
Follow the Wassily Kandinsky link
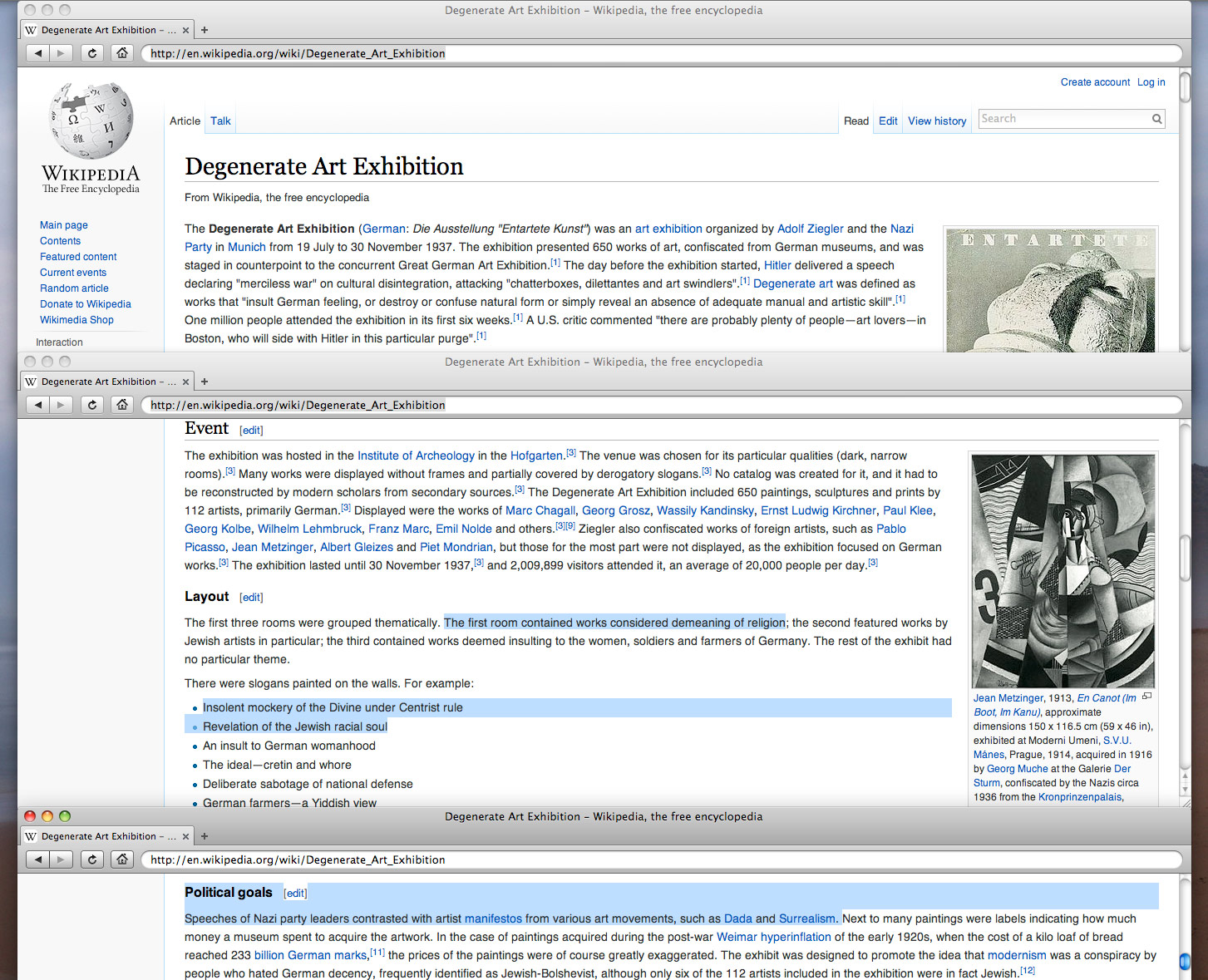(705, 510)
